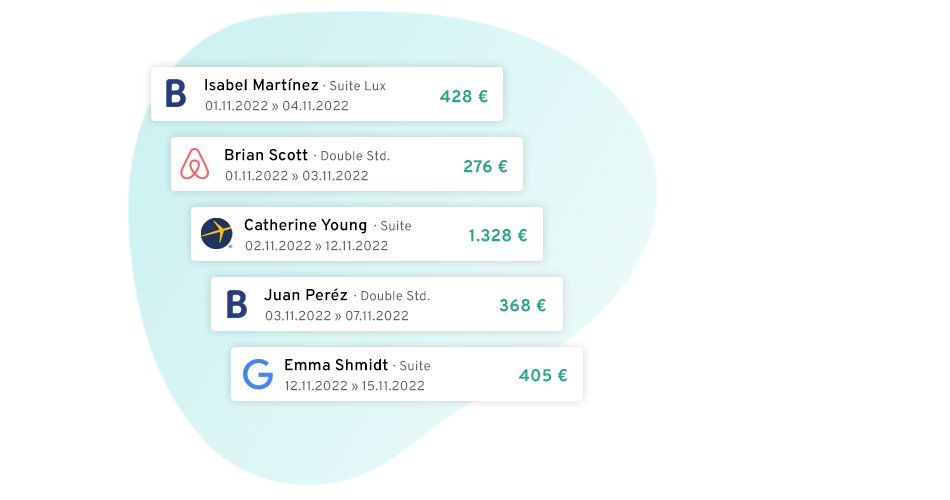The image size is (950, 500).
Task: Click the Google logo icon
Action: tap(258, 374)
